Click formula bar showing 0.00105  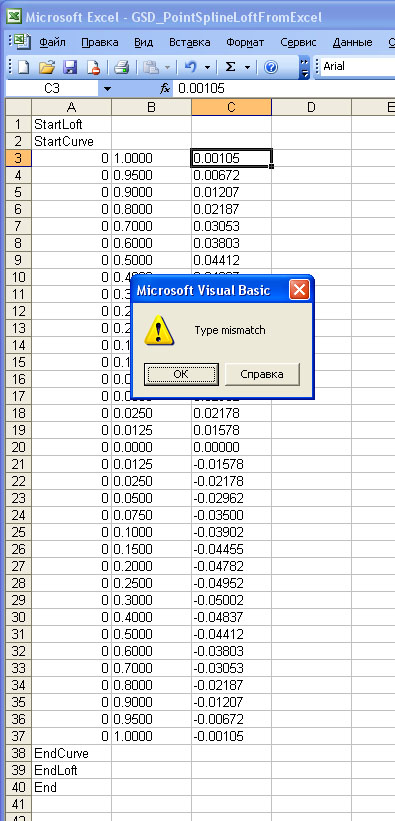coord(286,88)
